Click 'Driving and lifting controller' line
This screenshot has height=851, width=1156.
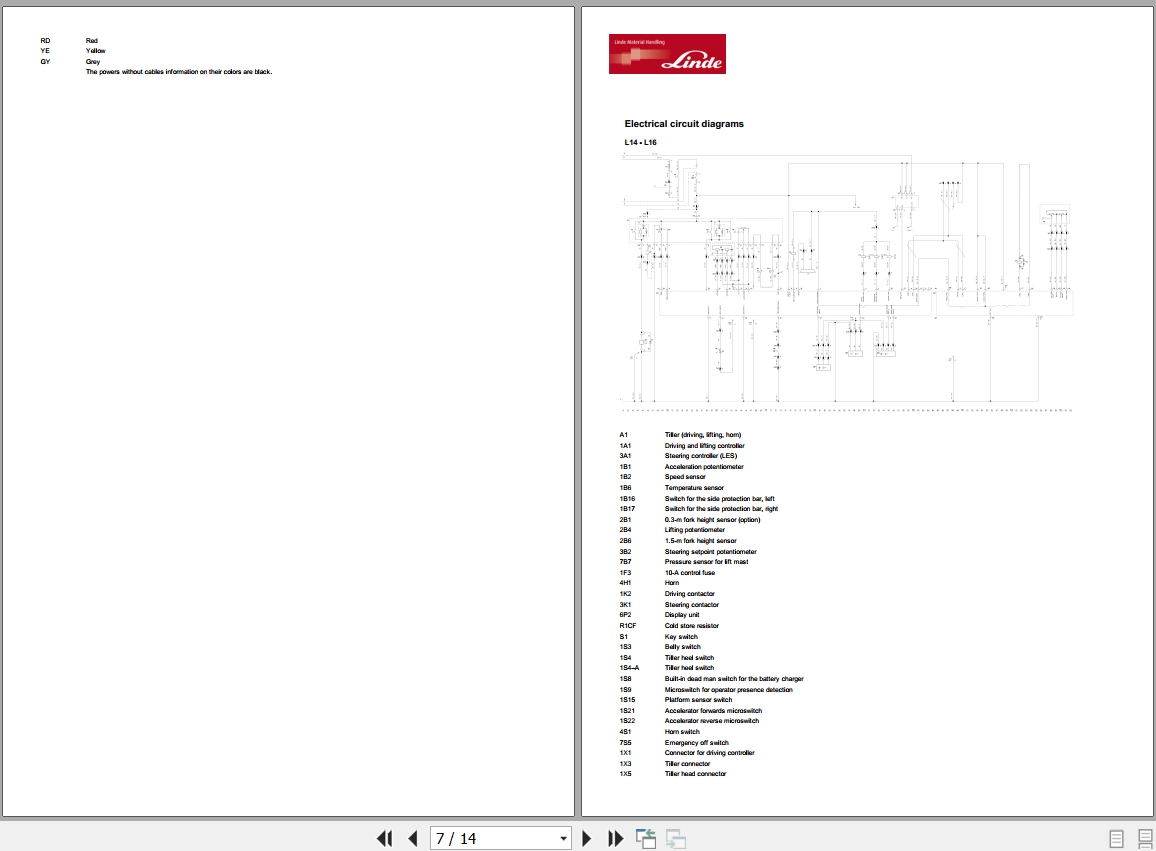coord(705,445)
